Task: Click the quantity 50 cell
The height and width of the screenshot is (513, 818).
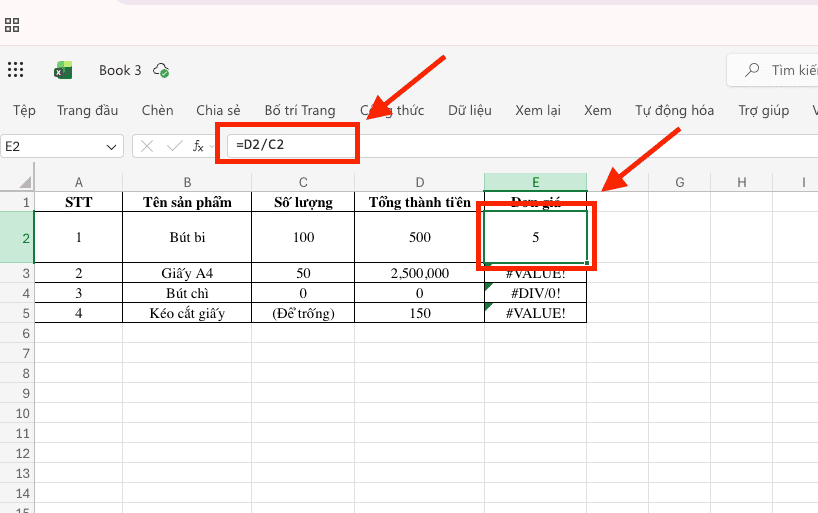Action: pyautogui.click(x=303, y=273)
